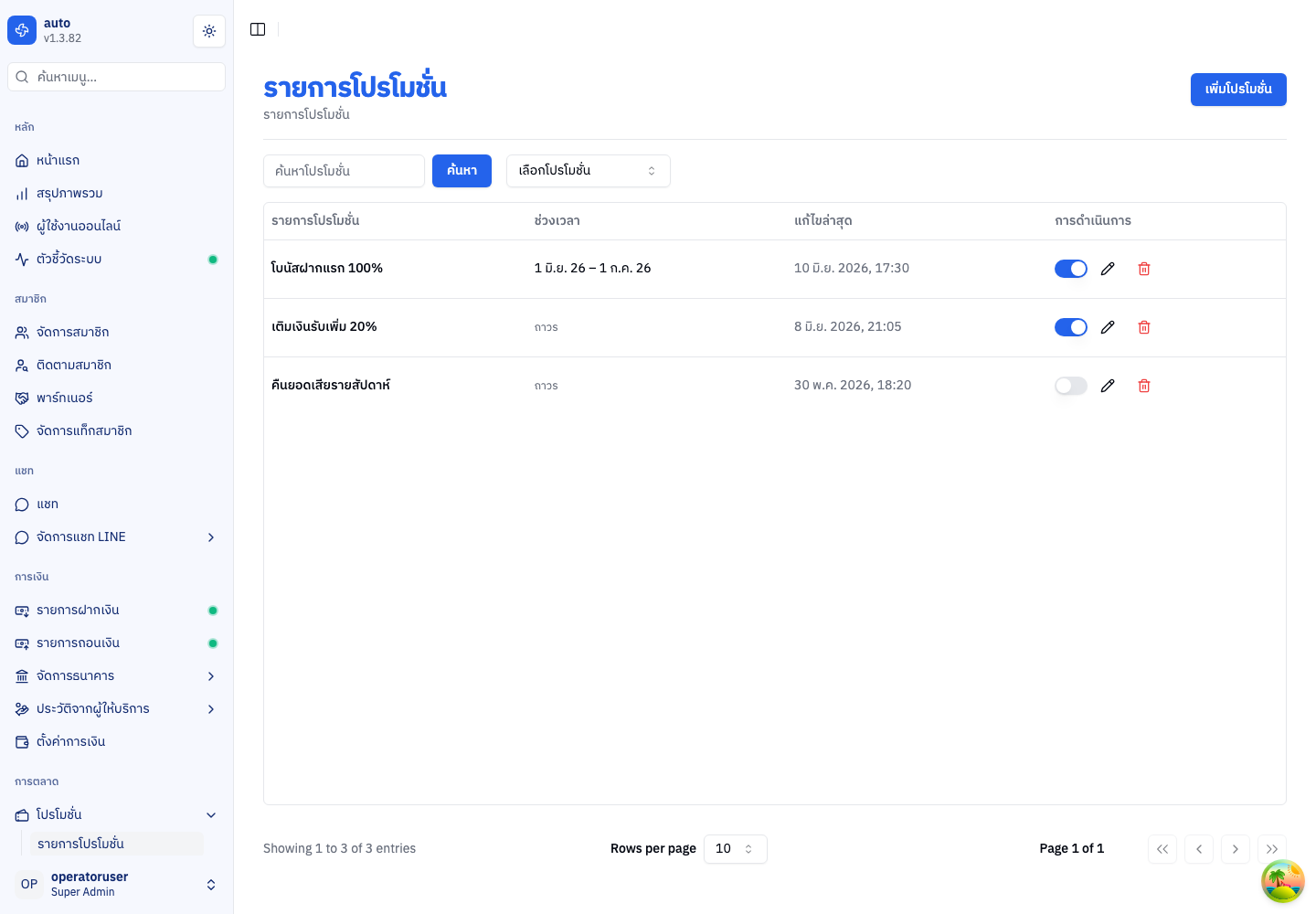Edit the คืนยอดเสียรายสัปดาห์ promotion pencil

click(1108, 386)
